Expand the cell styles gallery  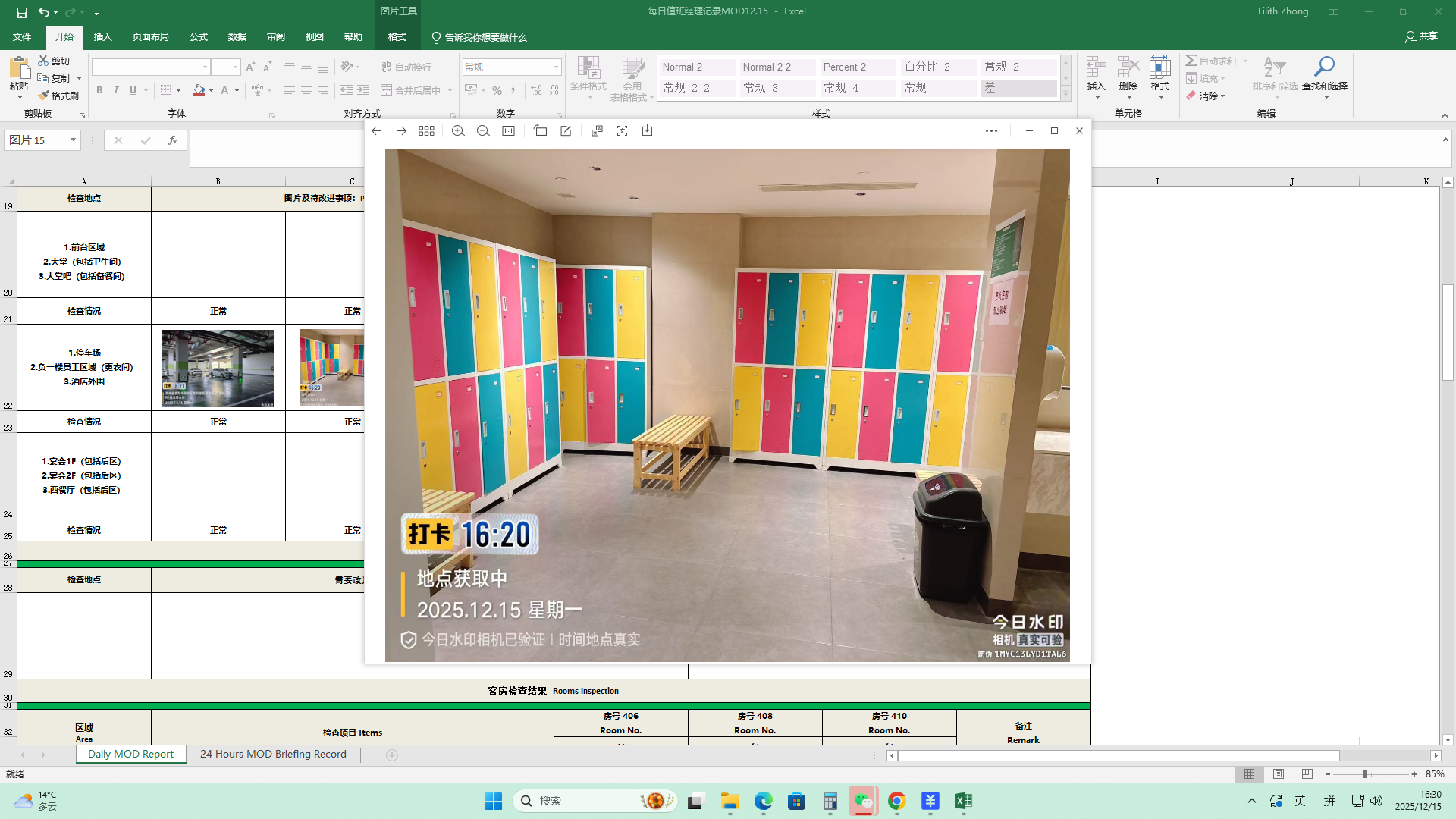1065,94
